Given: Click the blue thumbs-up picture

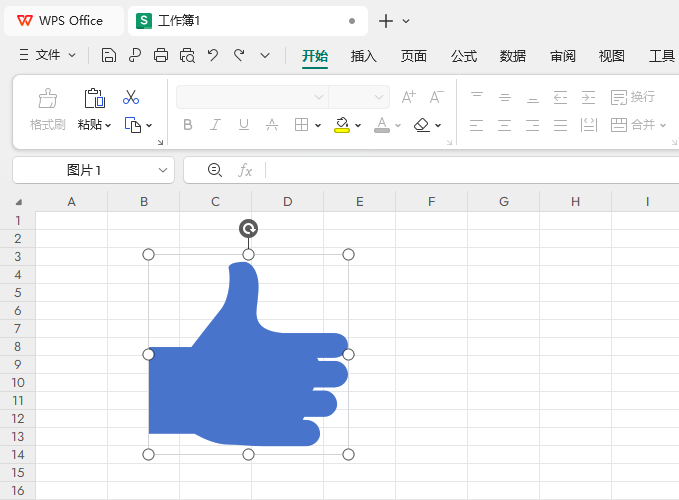Looking at the screenshot, I should tap(248, 354).
